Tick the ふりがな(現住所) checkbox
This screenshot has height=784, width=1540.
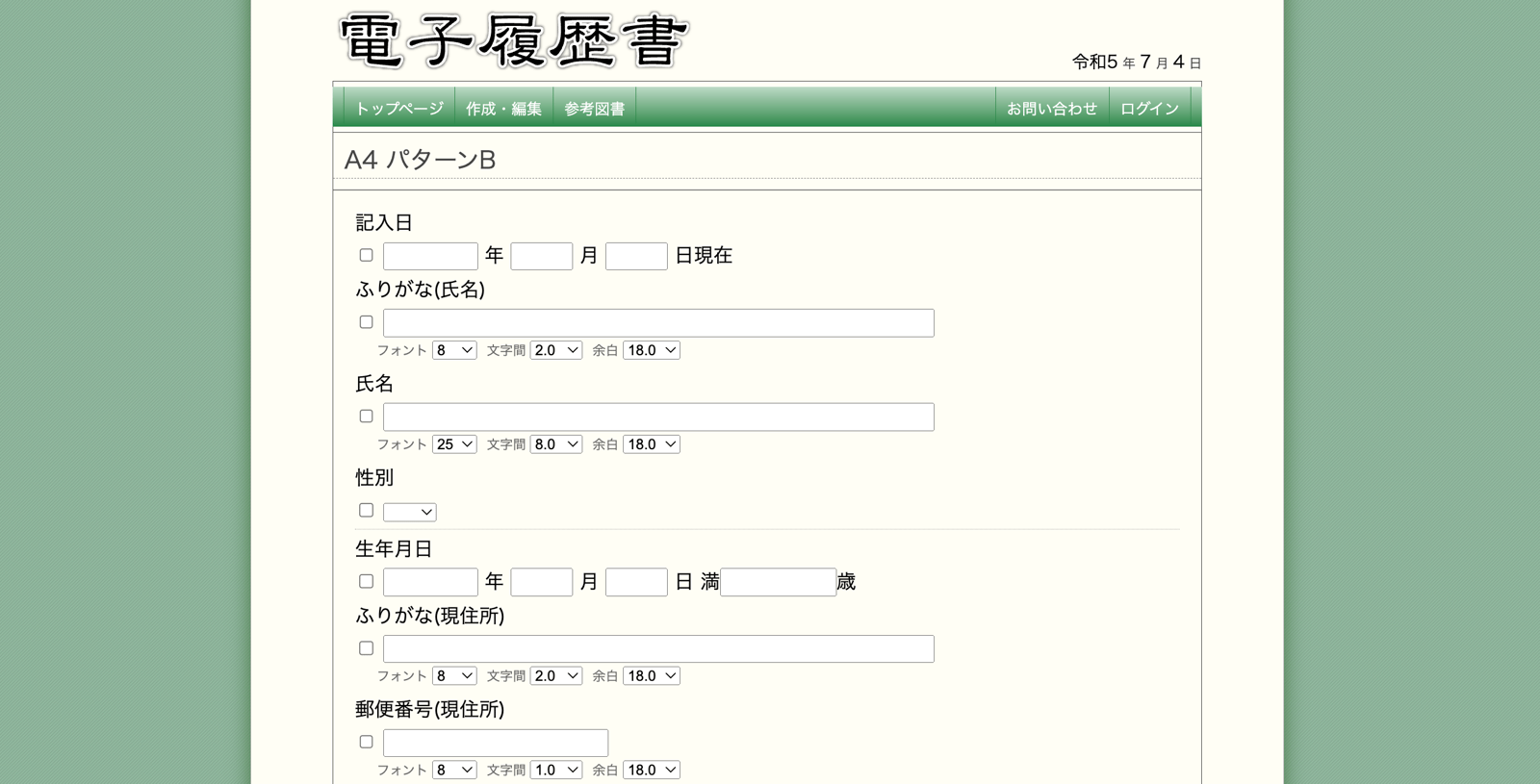click(x=366, y=648)
